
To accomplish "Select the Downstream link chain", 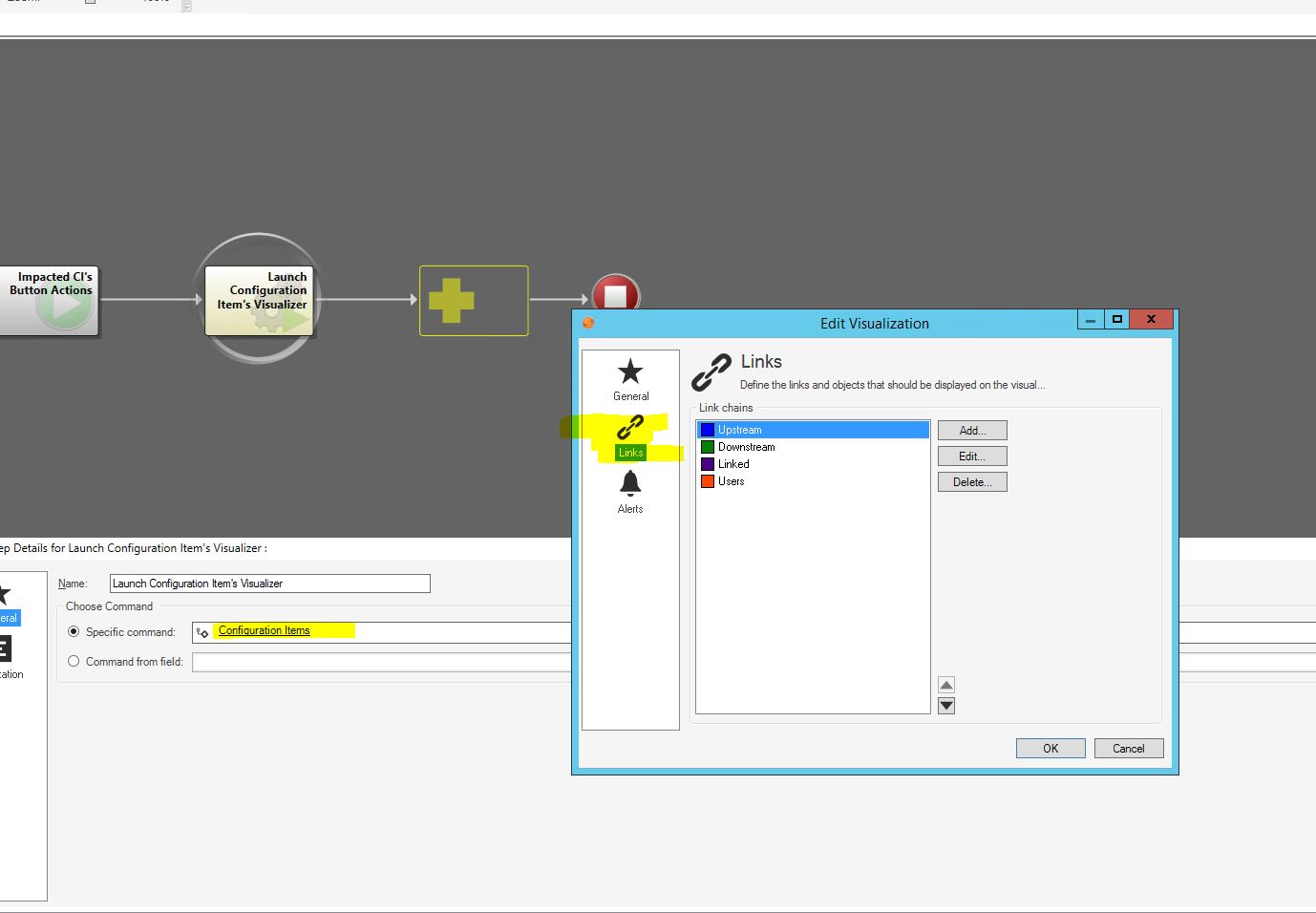I will (746, 446).
